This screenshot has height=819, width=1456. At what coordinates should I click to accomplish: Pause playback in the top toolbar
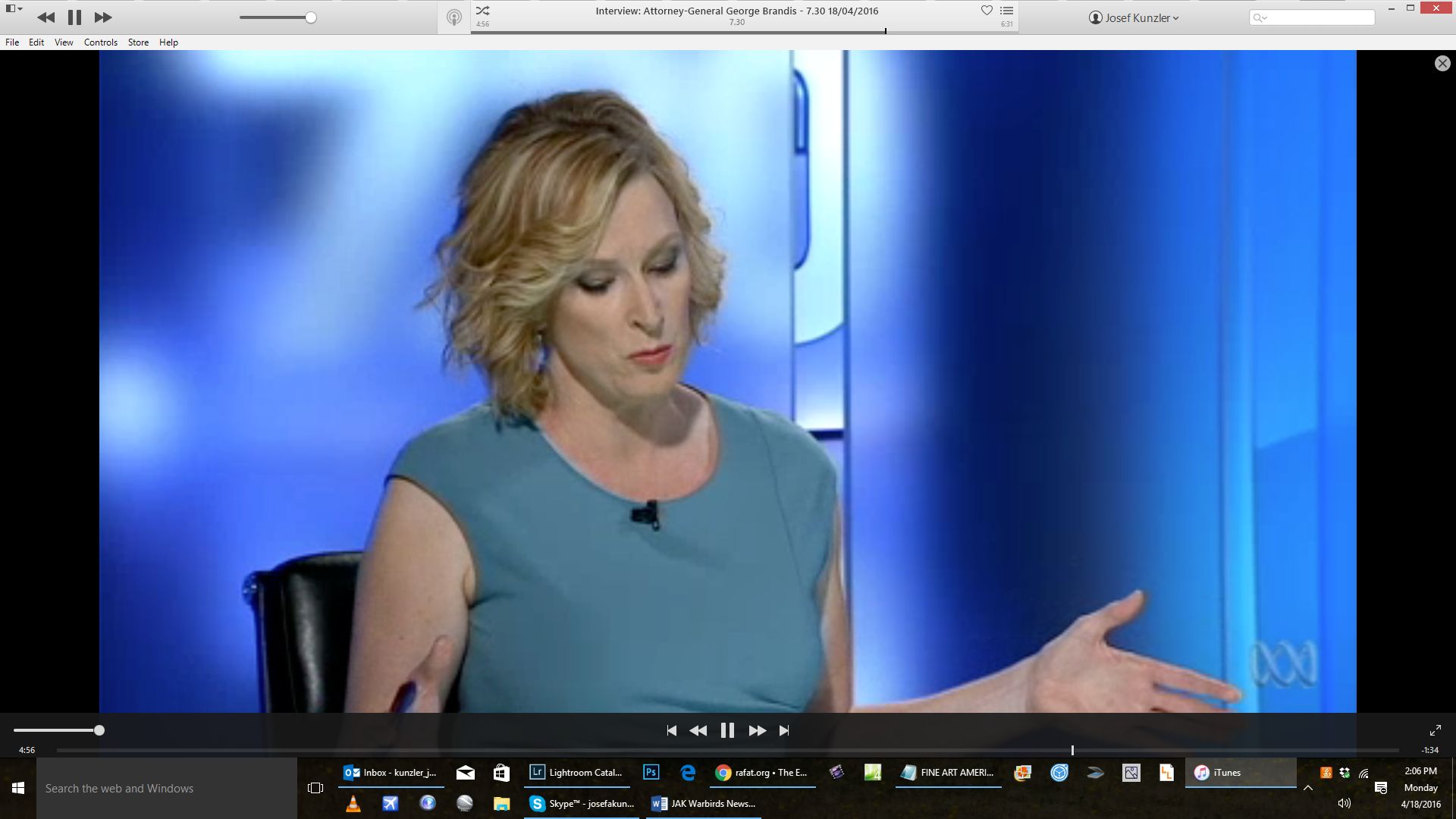74,17
